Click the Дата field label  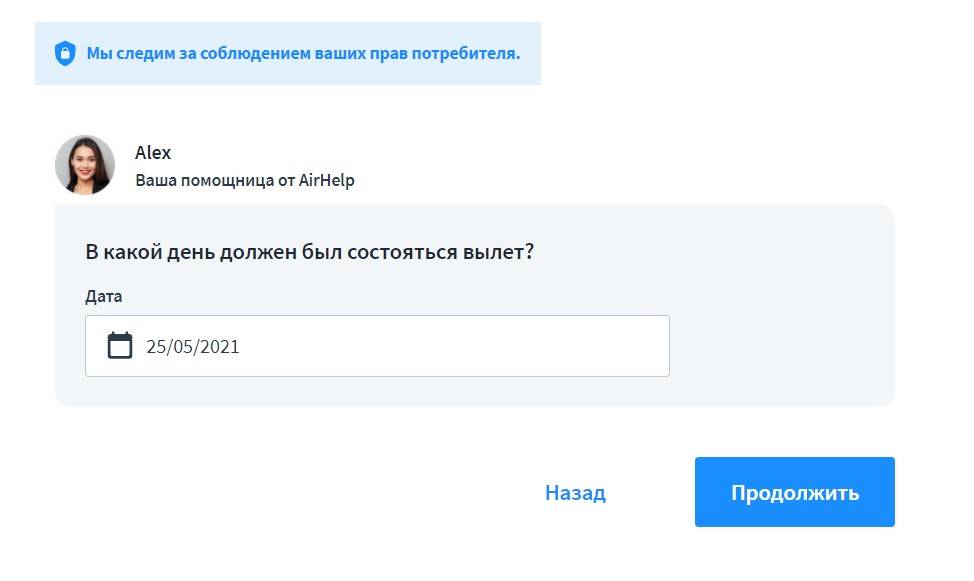(x=104, y=296)
